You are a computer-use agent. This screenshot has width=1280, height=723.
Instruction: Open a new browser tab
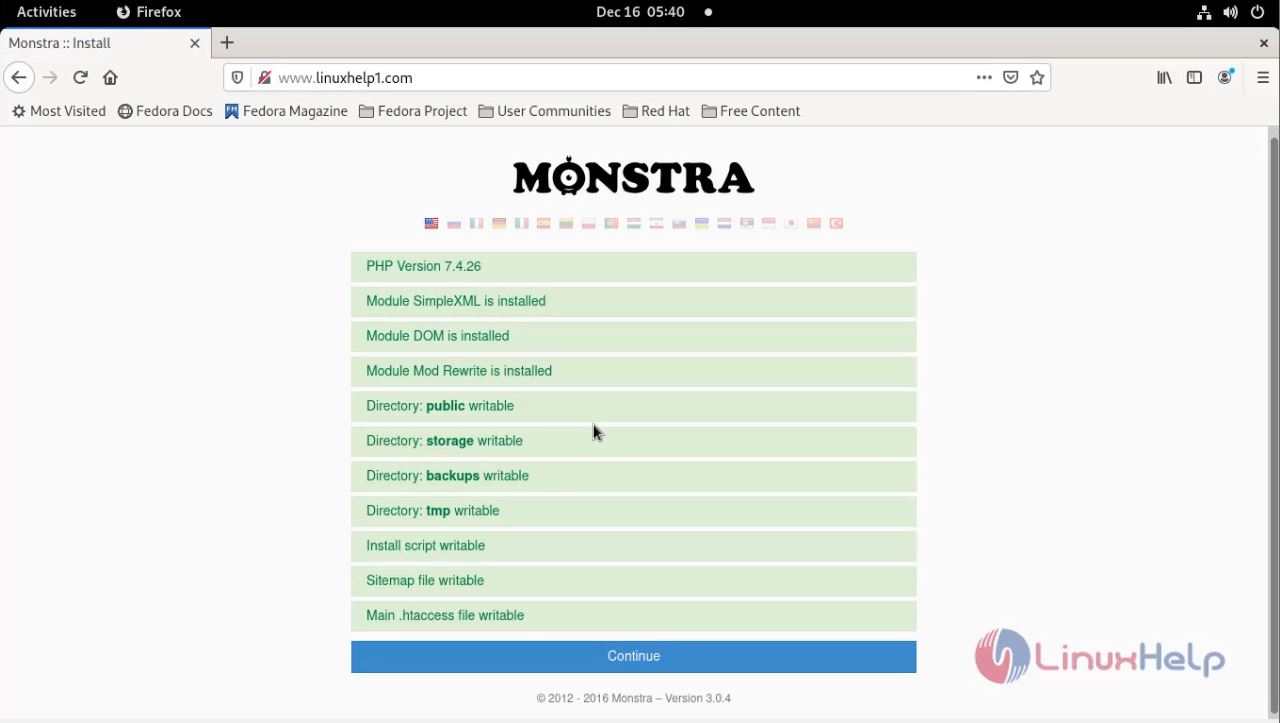(227, 42)
